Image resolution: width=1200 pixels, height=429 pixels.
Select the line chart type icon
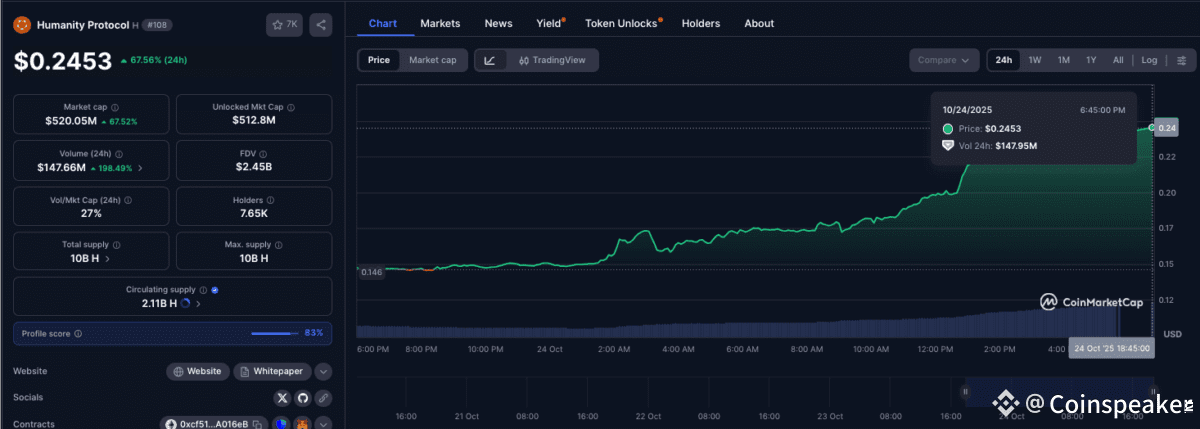click(490, 60)
